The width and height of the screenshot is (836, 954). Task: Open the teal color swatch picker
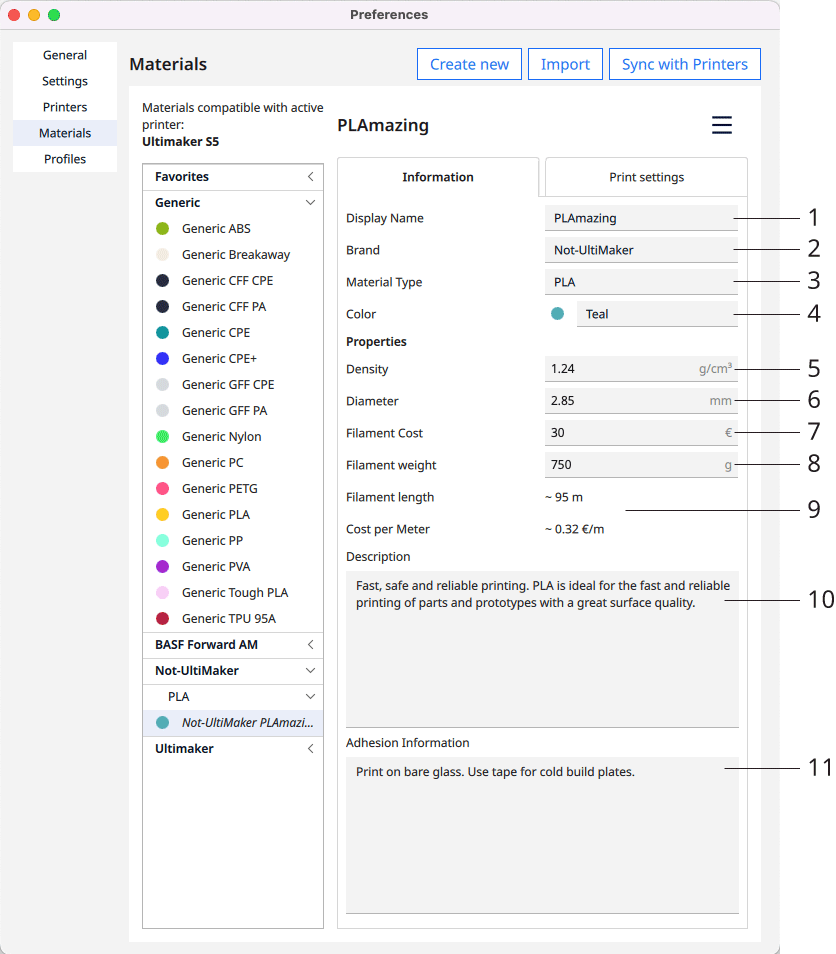557,314
